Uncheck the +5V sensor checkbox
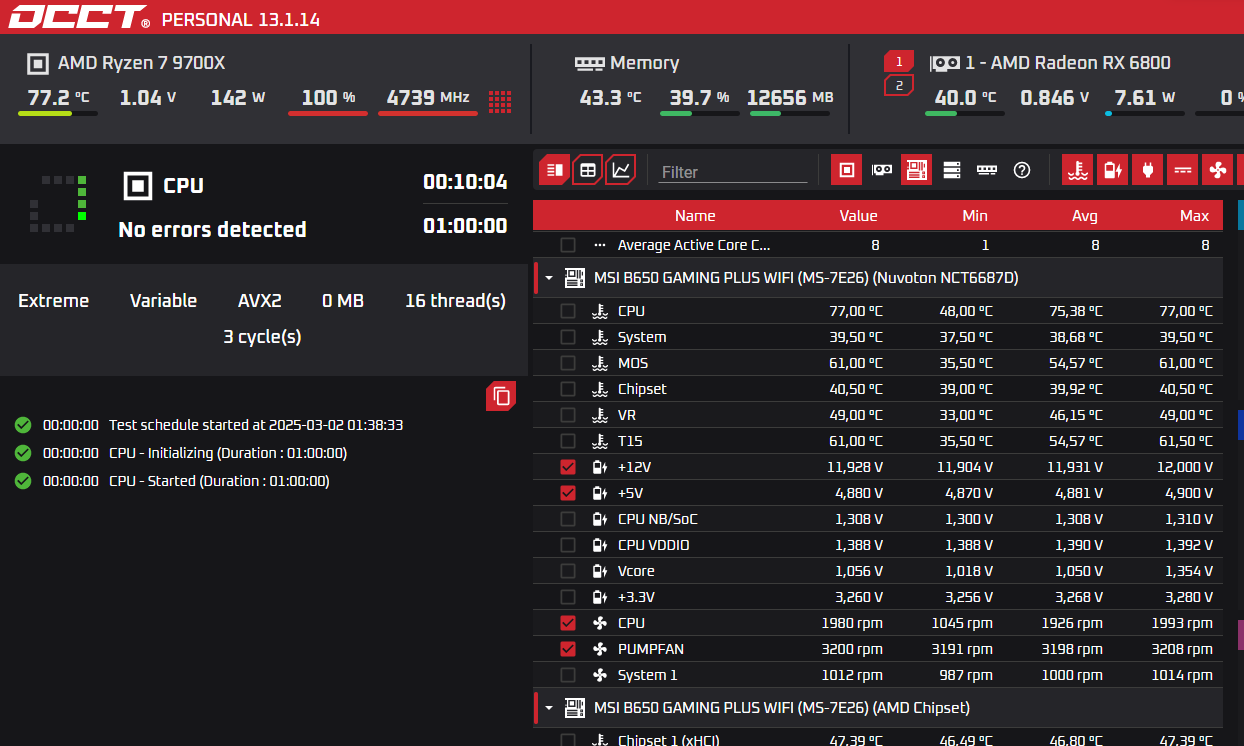The height and width of the screenshot is (746, 1244). click(x=568, y=493)
